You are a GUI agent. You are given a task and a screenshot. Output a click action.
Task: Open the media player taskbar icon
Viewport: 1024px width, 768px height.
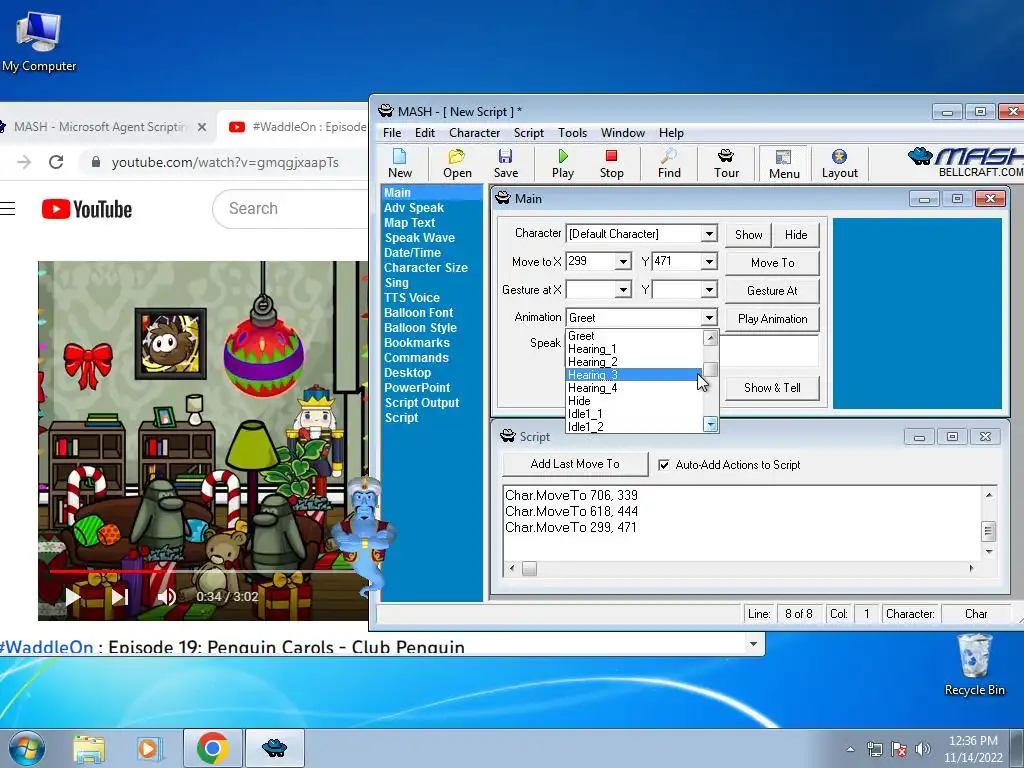[x=149, y=748]
